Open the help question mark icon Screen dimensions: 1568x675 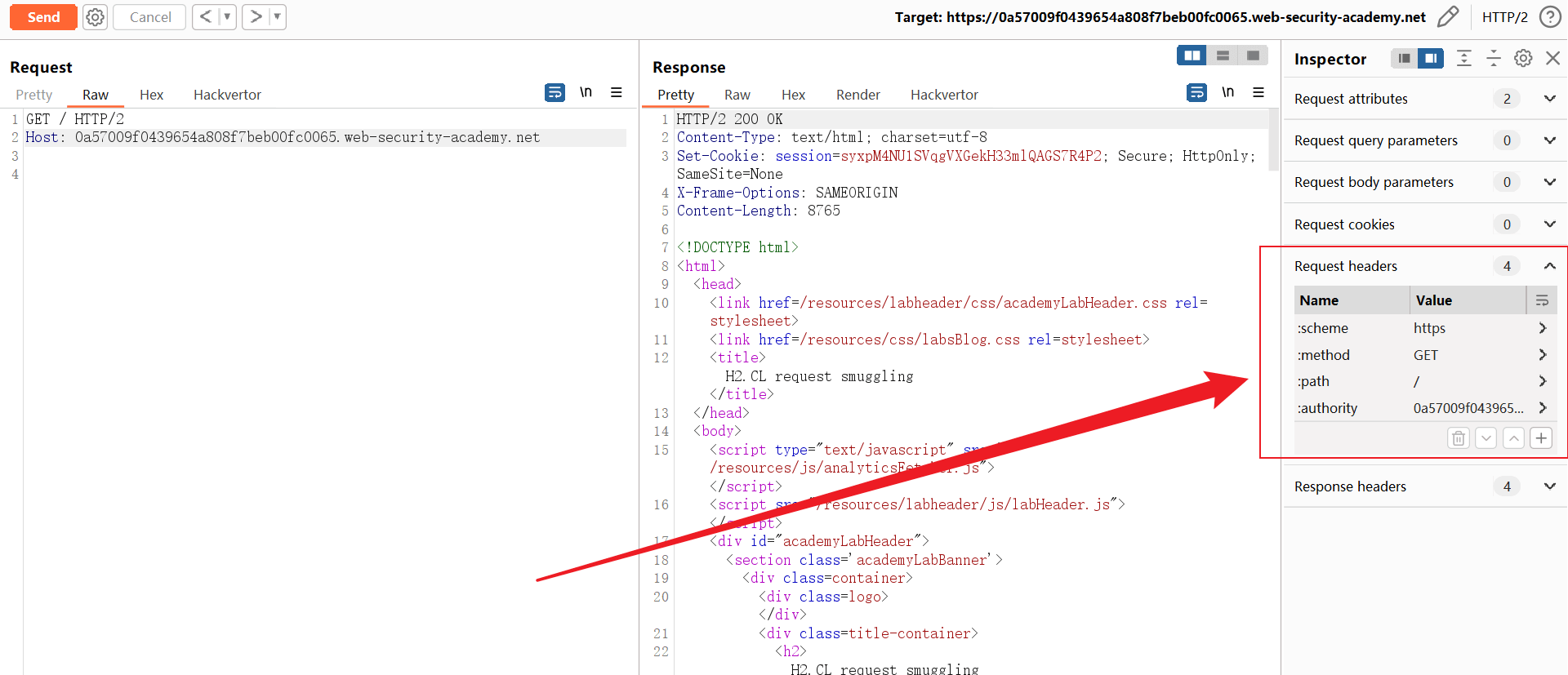click(x=1550, y=17)
